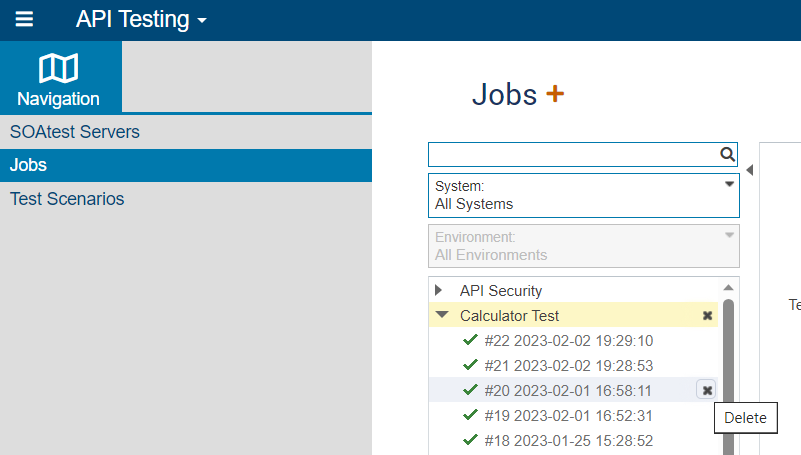
Task: Open the API Testing dropdown
Action: point(141,19)
